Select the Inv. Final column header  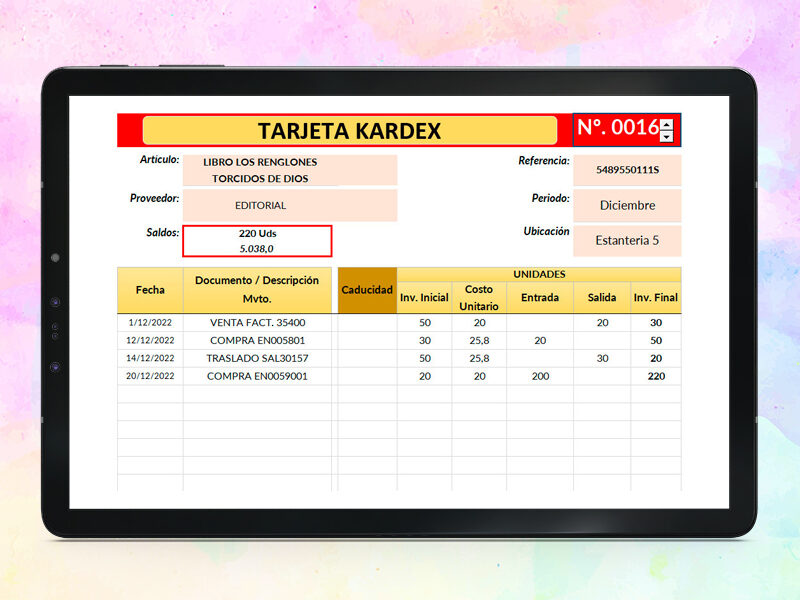656,297
